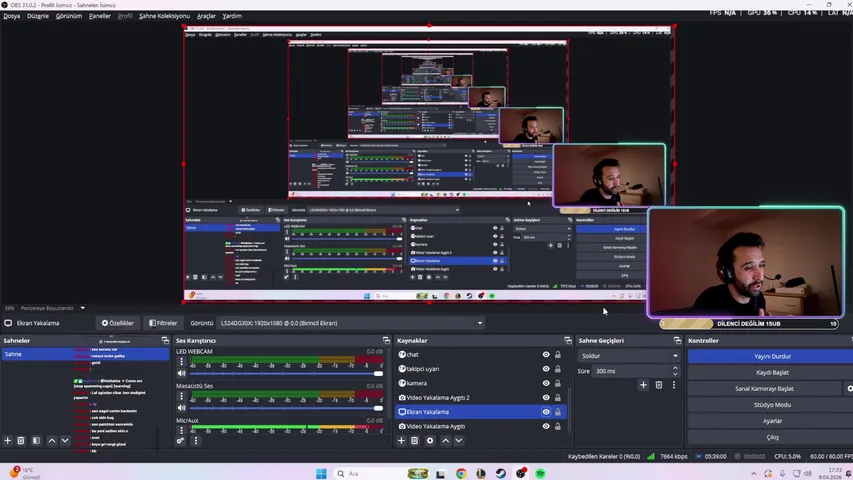The width and height of the screenshot is (853, 480).
Task: Open advanced audio properties gear in Ses Karıştırıcı
Action: tap(180, 441)
